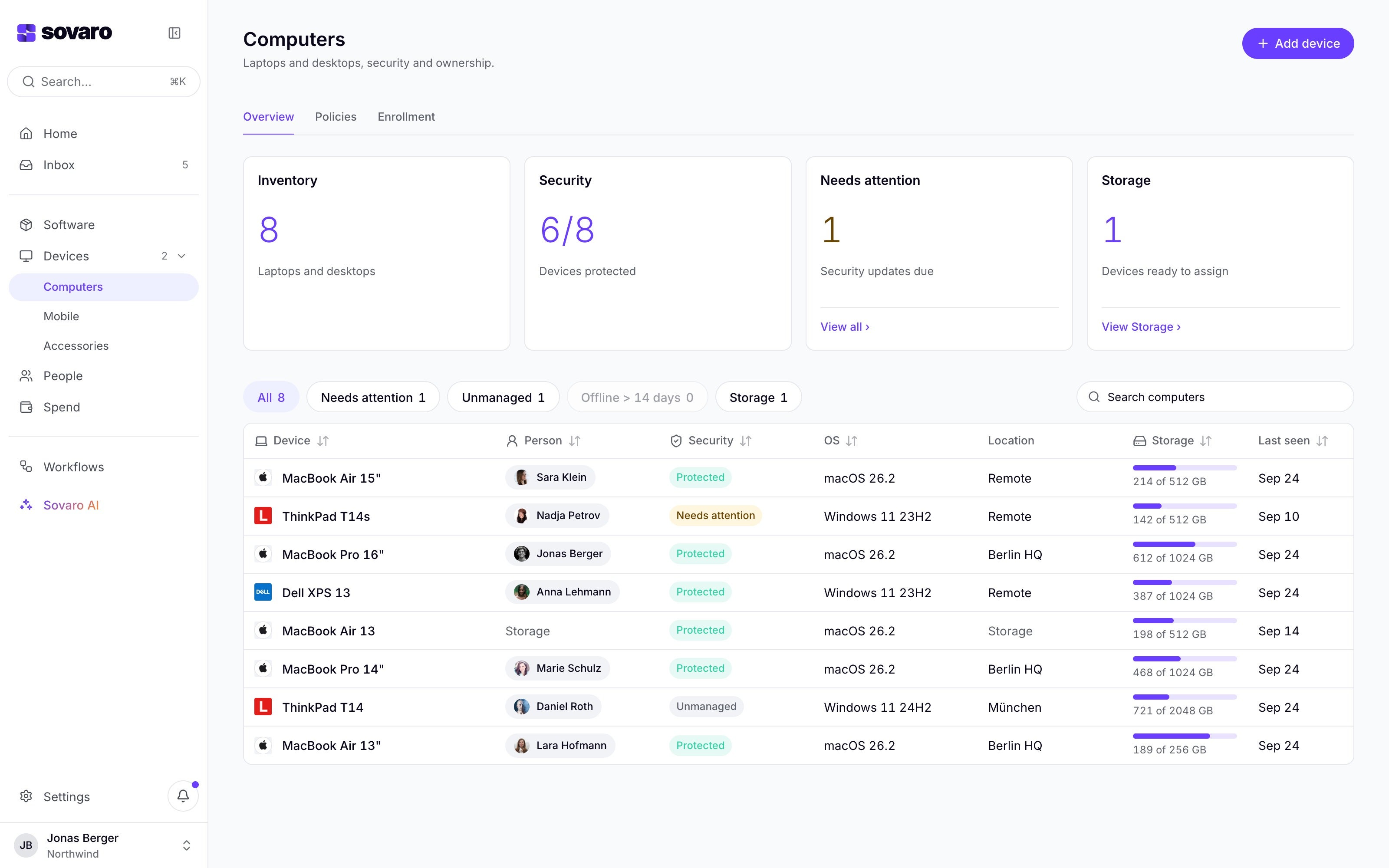Click the Sovaro logo
Viewport: 1389px width, 868px height.
[x=64, y=33]
